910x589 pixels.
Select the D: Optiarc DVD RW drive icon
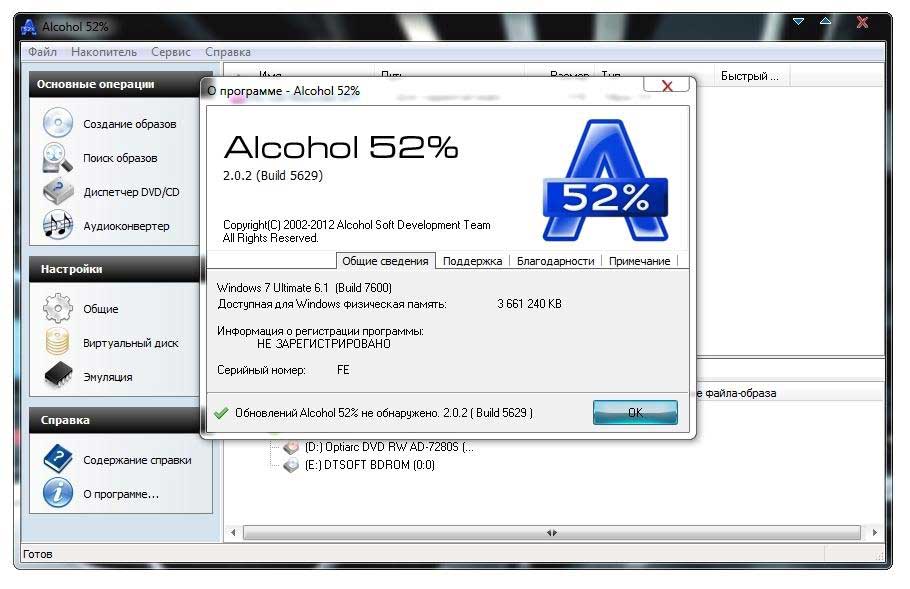point(291,447)
